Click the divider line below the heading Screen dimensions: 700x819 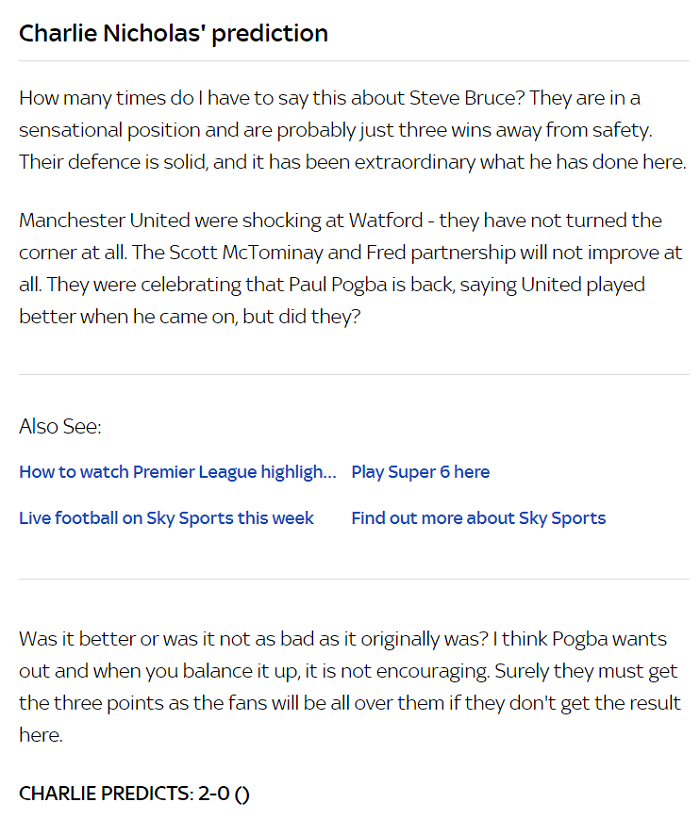coord(350,62)
